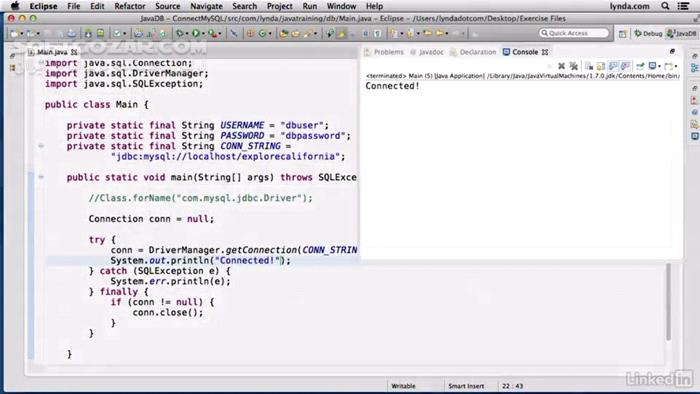Switch to the Javadoc tab

click(x=427, y=52)
